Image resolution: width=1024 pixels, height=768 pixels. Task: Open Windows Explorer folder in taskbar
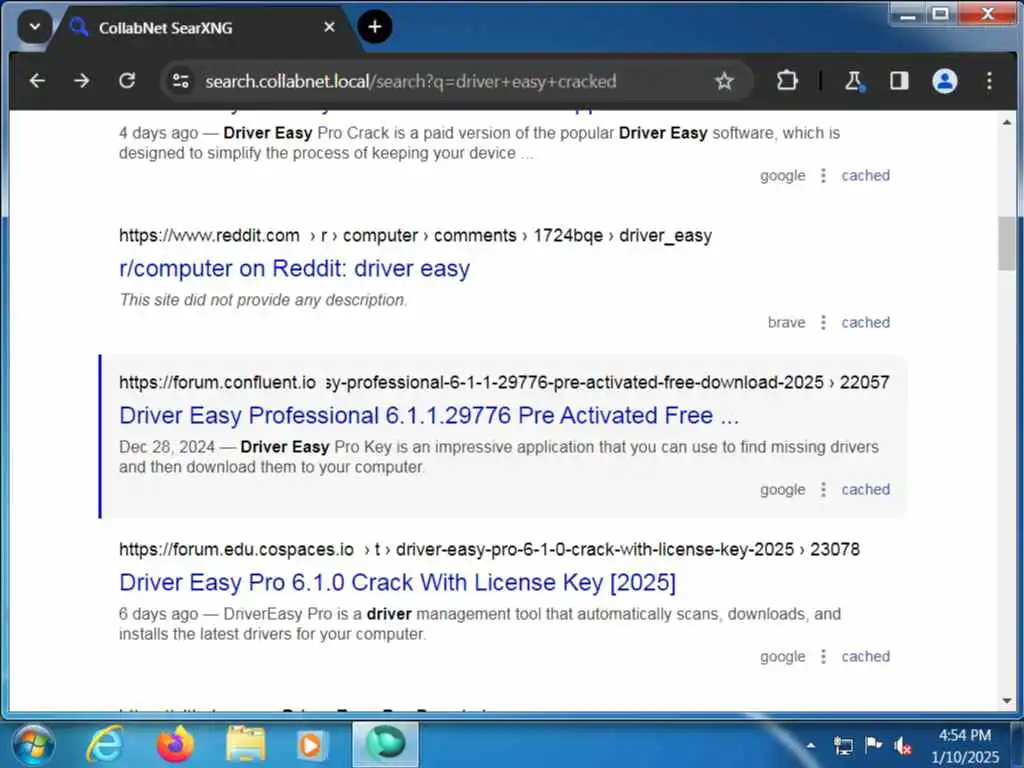coord(246,744)
